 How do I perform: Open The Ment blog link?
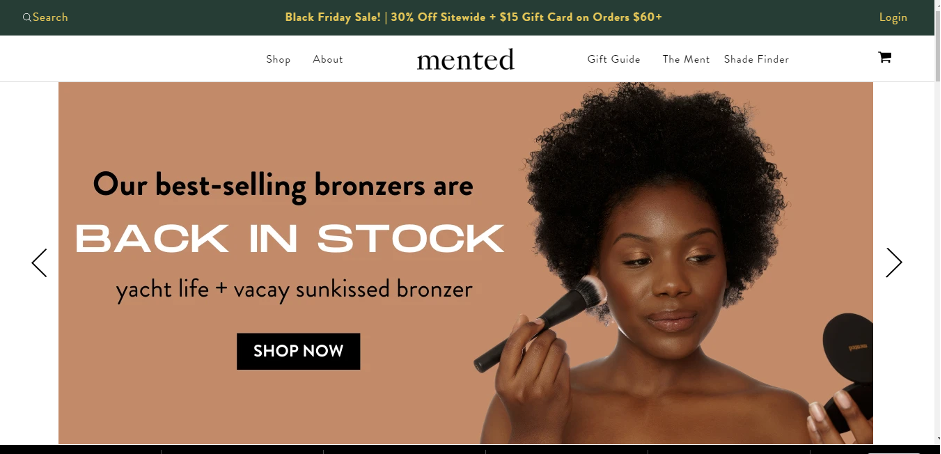pos(686,59)
